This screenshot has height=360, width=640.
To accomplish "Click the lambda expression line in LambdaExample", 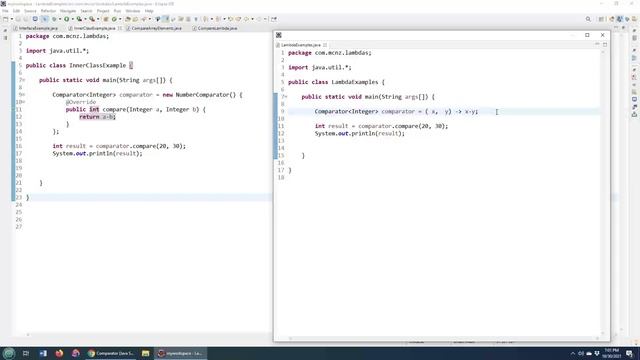I will (396, 111).
